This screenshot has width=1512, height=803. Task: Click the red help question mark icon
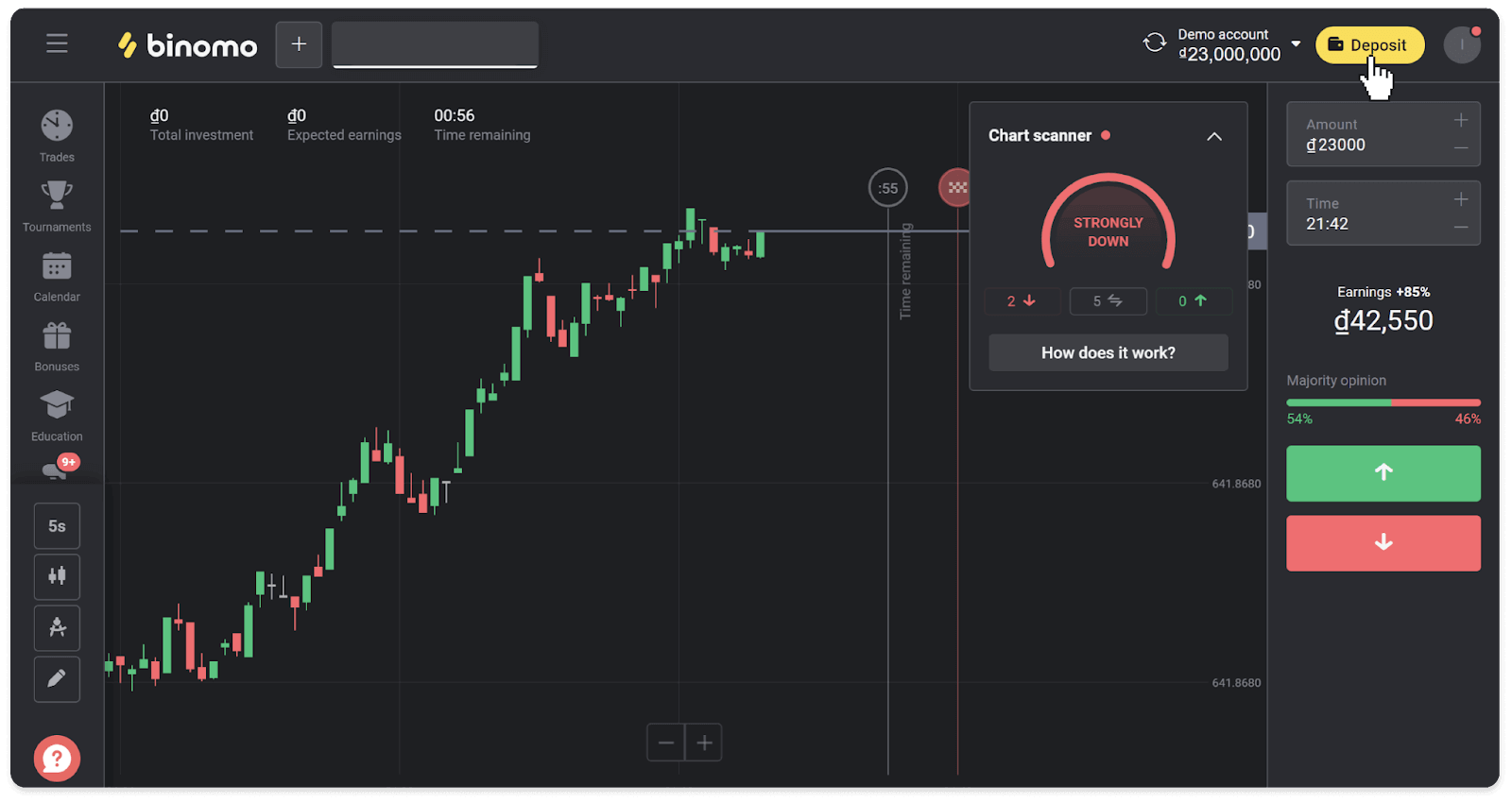pos(57,758)
